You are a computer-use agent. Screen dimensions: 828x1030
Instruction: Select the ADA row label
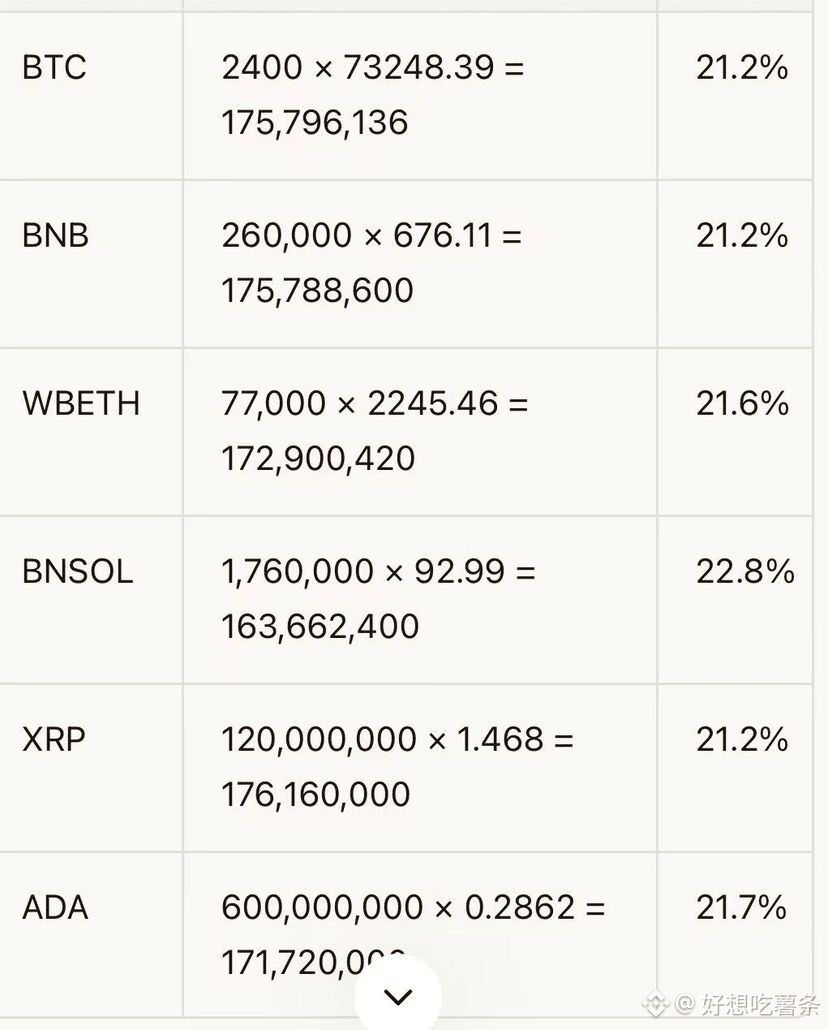click(x=55, y=908)
